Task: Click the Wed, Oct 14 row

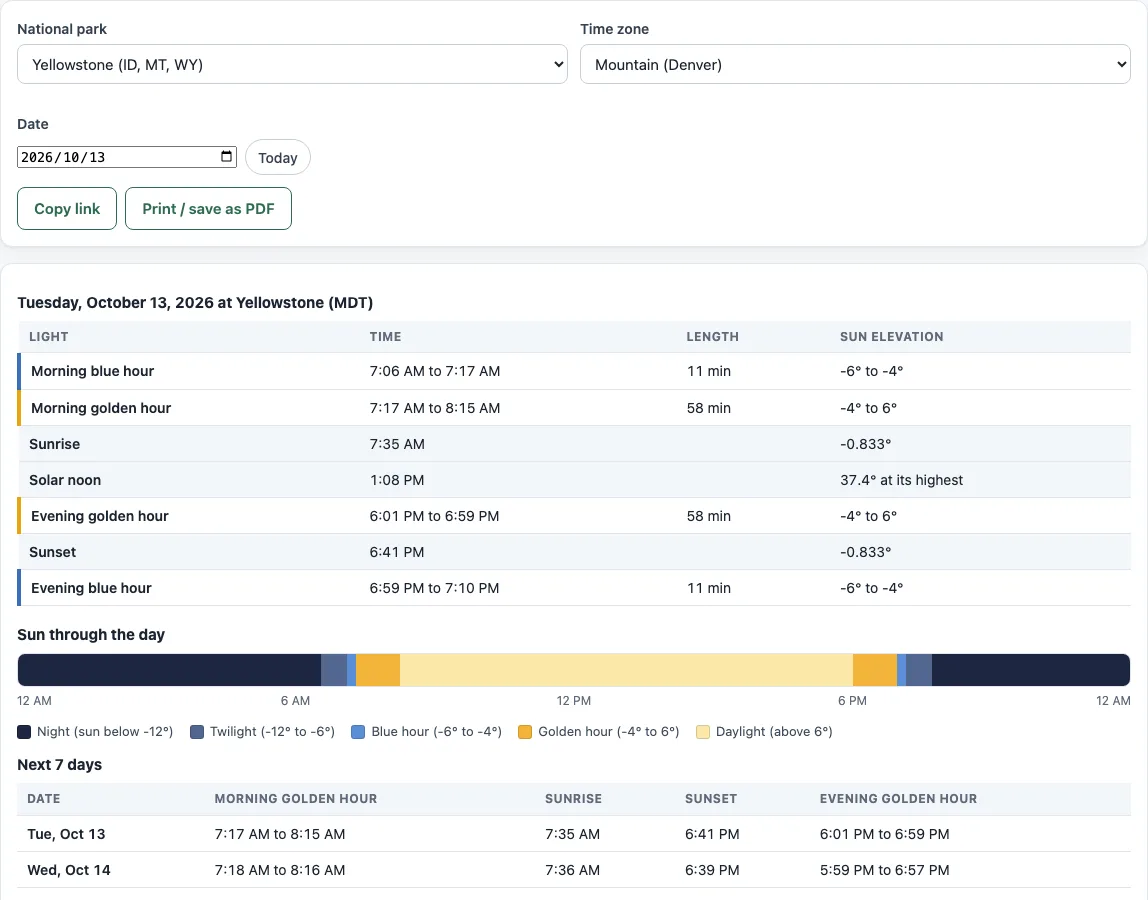Action: (574, 870)
